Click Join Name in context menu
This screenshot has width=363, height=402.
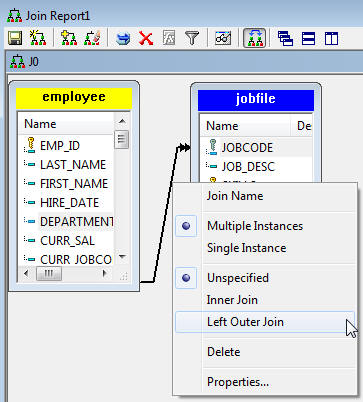[235, 196]
